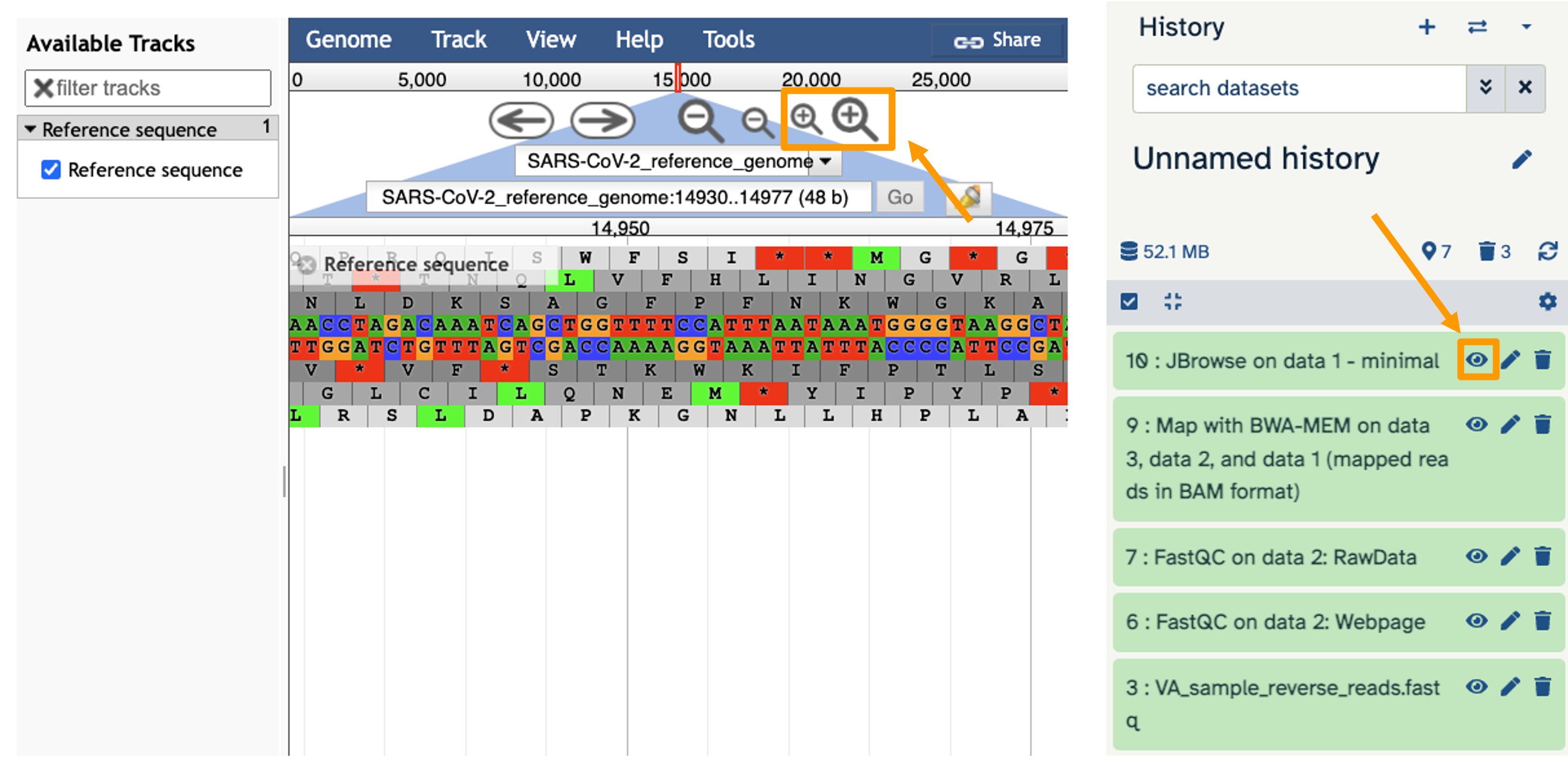Screen dimensions: 1568x757
Task: Close the Reference sequence track label
Action: pyautogui.click(x=307, y=265)
